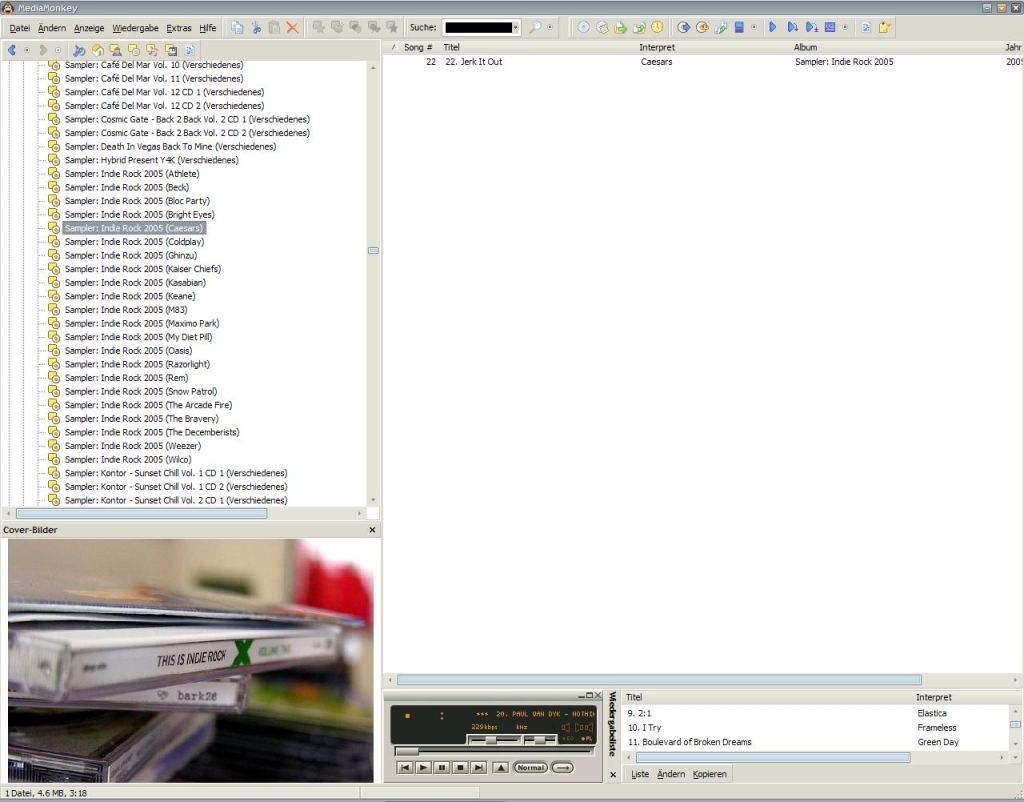Open Kopieren menu in Wiedergabeliste panel
Image resolution: width=1024 pixels, height=802 pixels.
click(709, 774)
